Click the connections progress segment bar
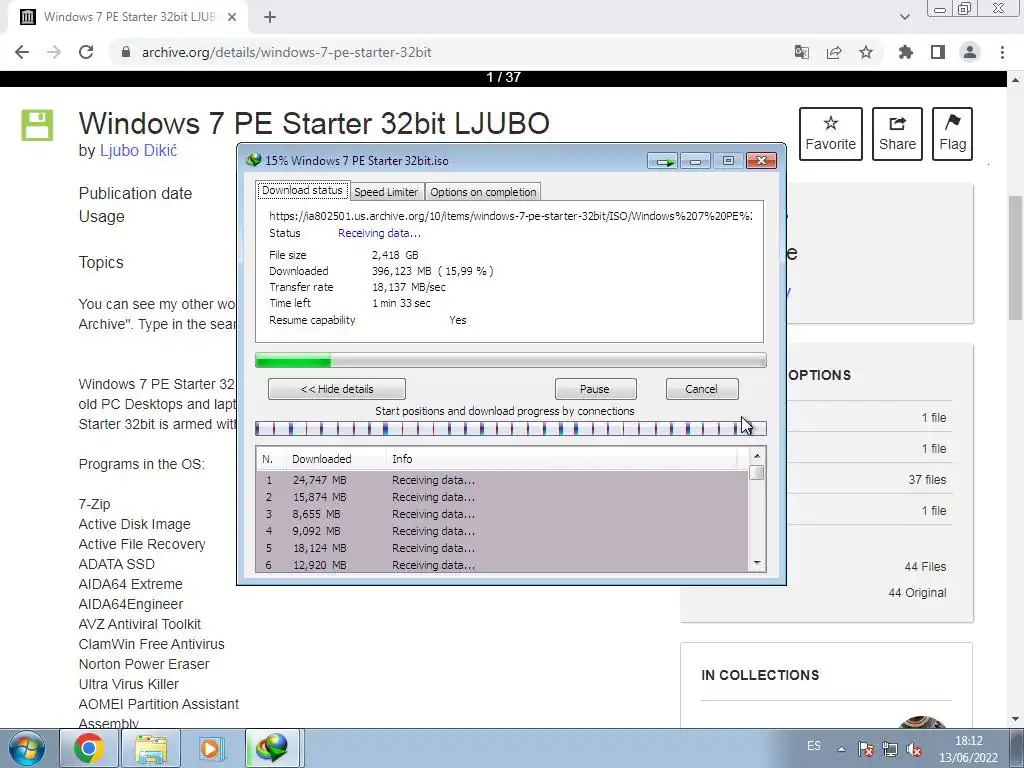This screenshot has width=1024, height=768. [511, 428]
